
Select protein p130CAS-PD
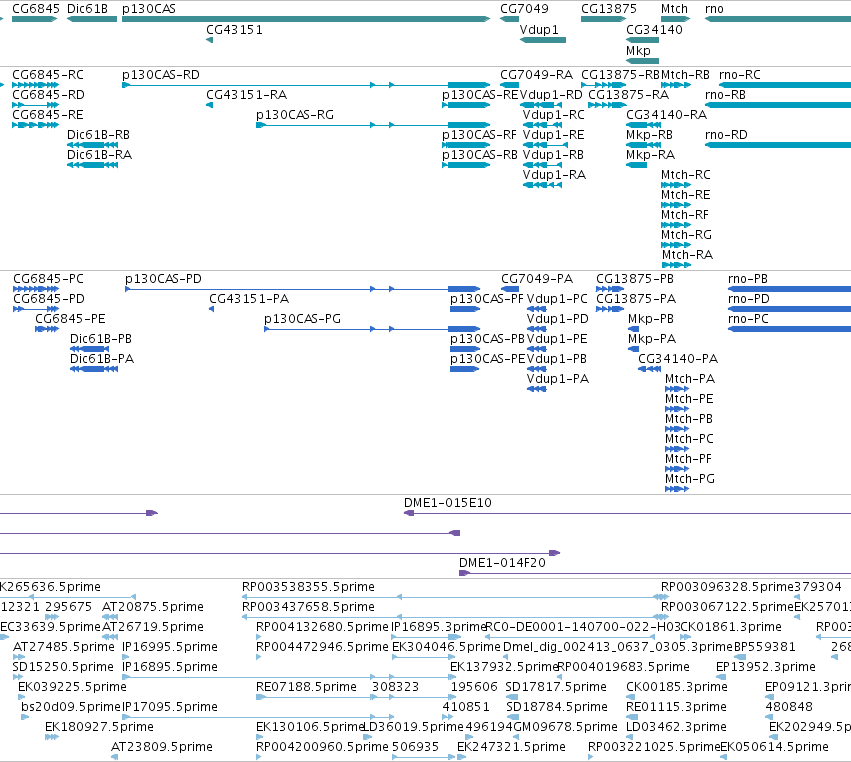pyautogui.click(x=163, y=279)
